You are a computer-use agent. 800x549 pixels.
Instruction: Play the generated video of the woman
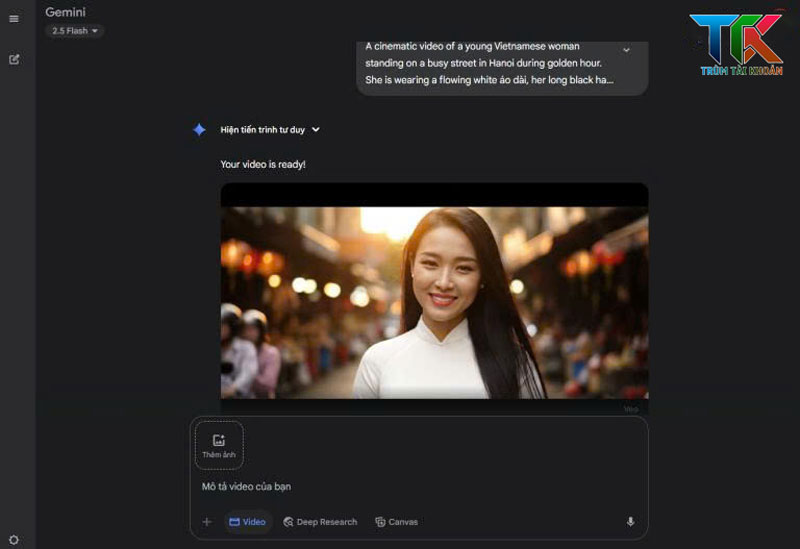pos(434,300)
